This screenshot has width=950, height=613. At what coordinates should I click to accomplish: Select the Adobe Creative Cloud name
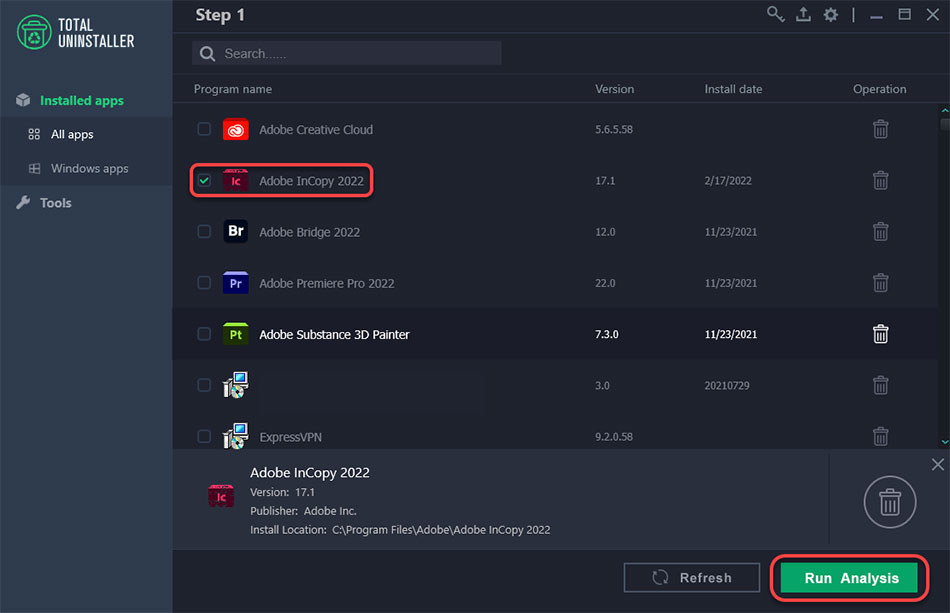click(x=316, y=130)
